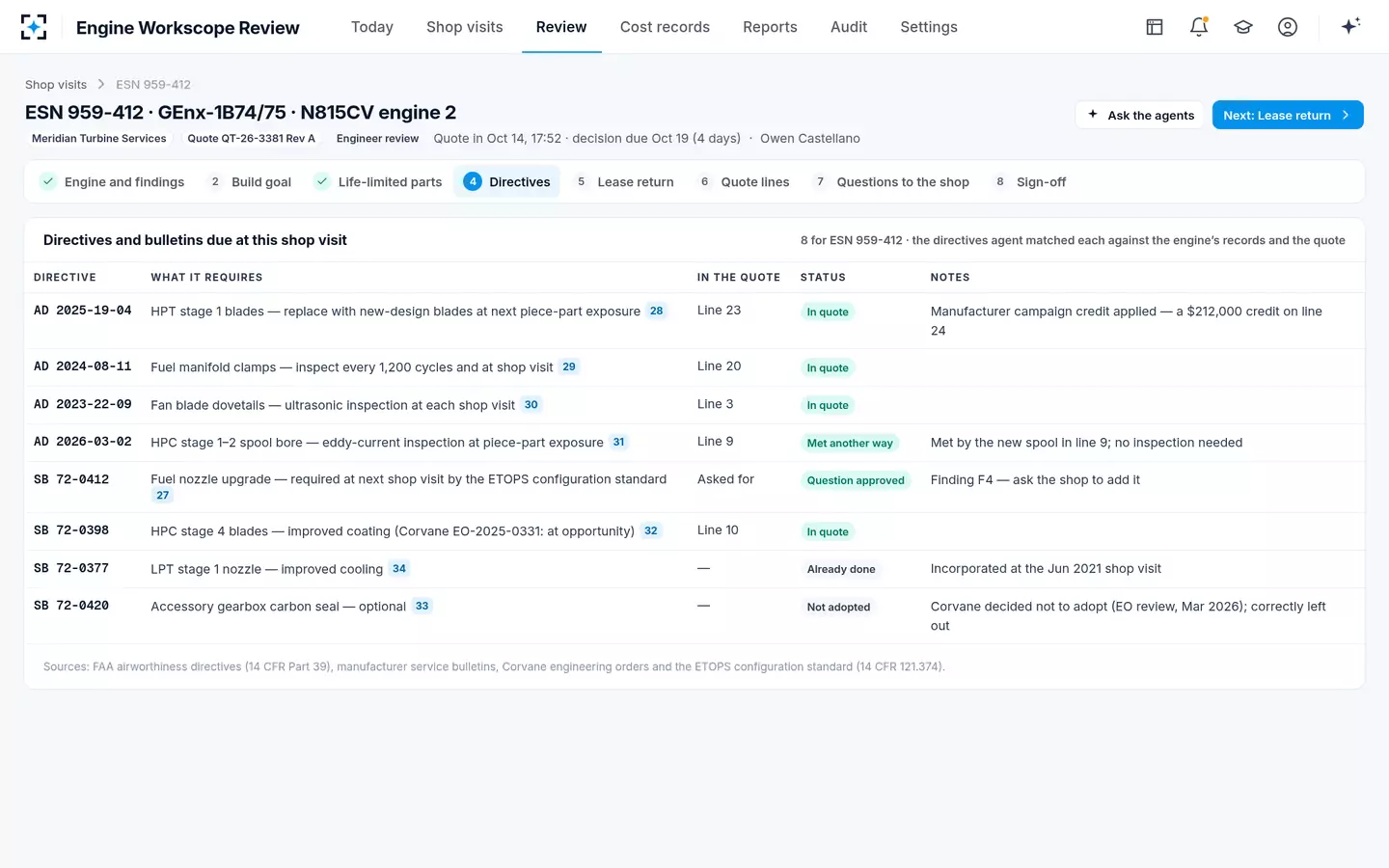
Task: Click Line 23 in the quote column
Action: click(x=720, y=311)
